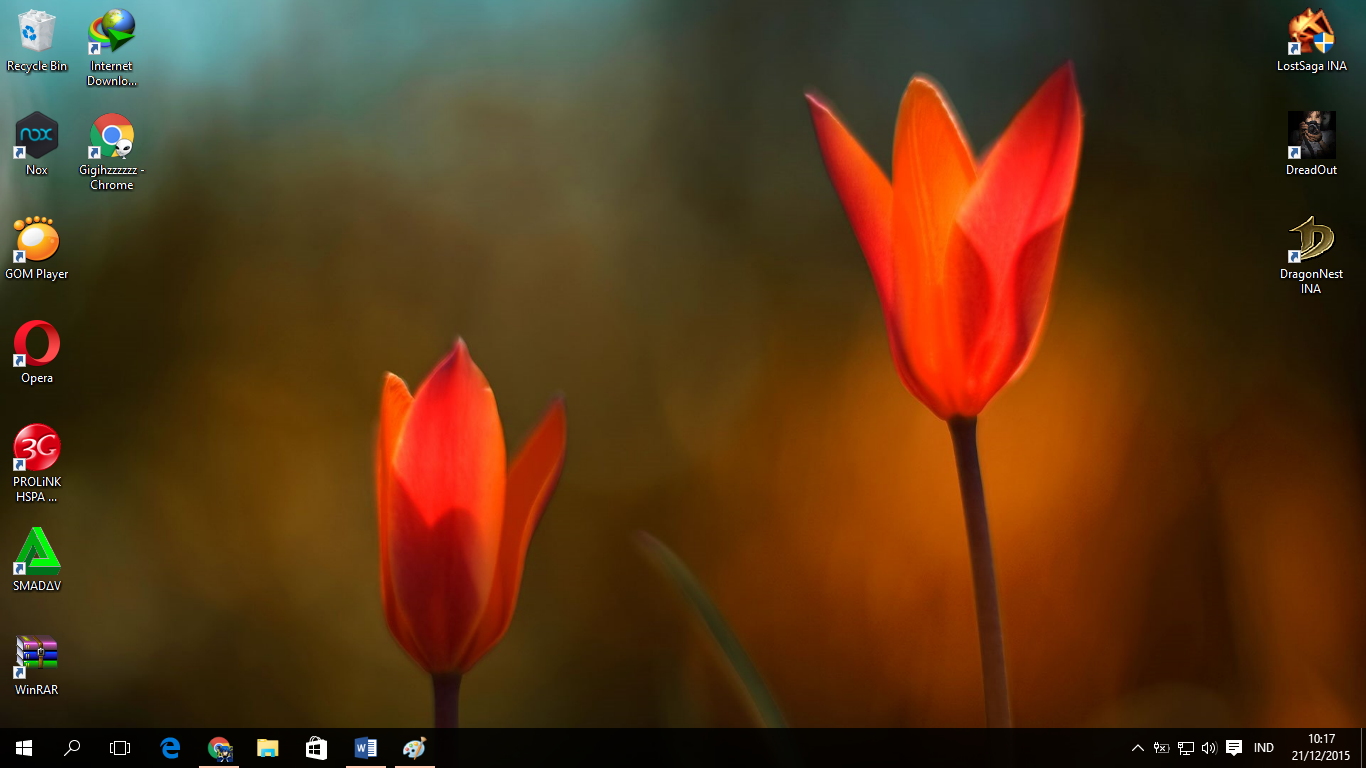
Task: Open the Action Center notifications
Action: click(1234, 747)
